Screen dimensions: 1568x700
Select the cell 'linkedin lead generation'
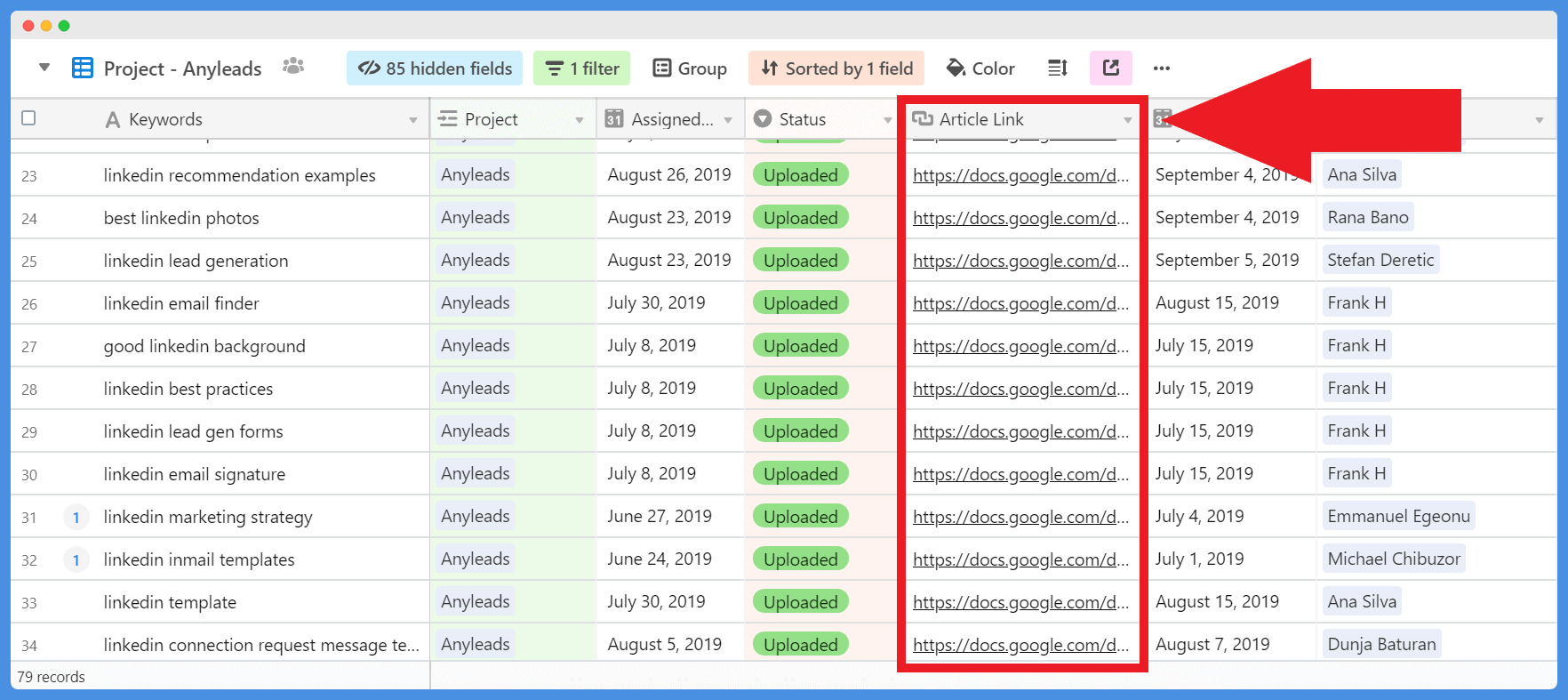pos(196,261)
